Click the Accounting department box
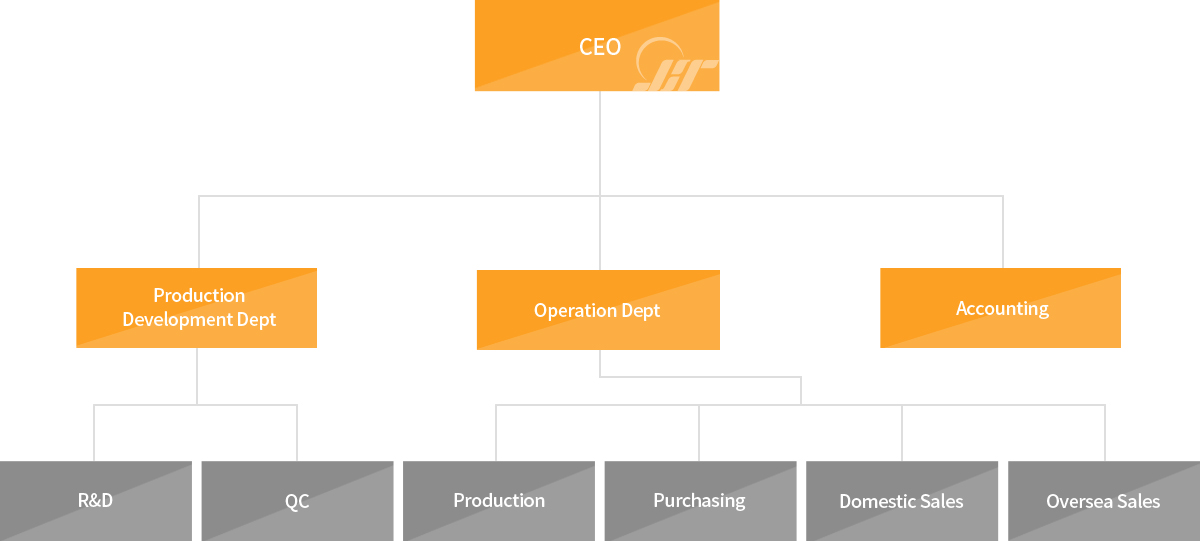 click(x=1000, y=308)
